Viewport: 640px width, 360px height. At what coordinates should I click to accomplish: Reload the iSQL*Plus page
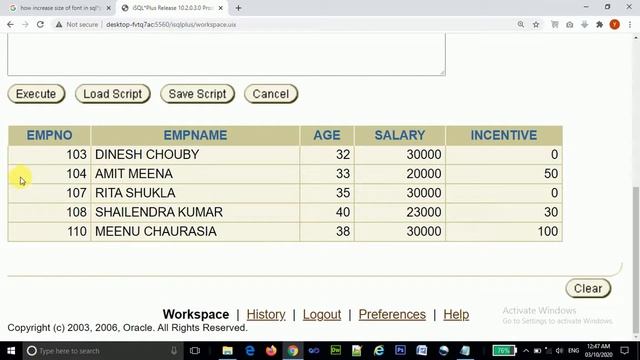click(x=40, y=24)
